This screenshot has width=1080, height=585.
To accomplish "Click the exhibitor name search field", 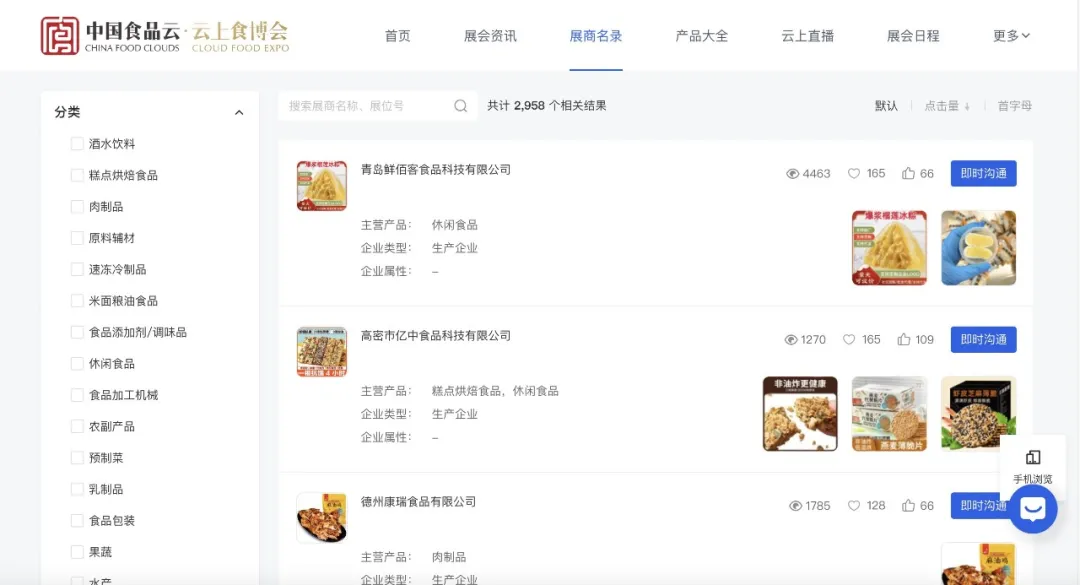I will point(365,106).
